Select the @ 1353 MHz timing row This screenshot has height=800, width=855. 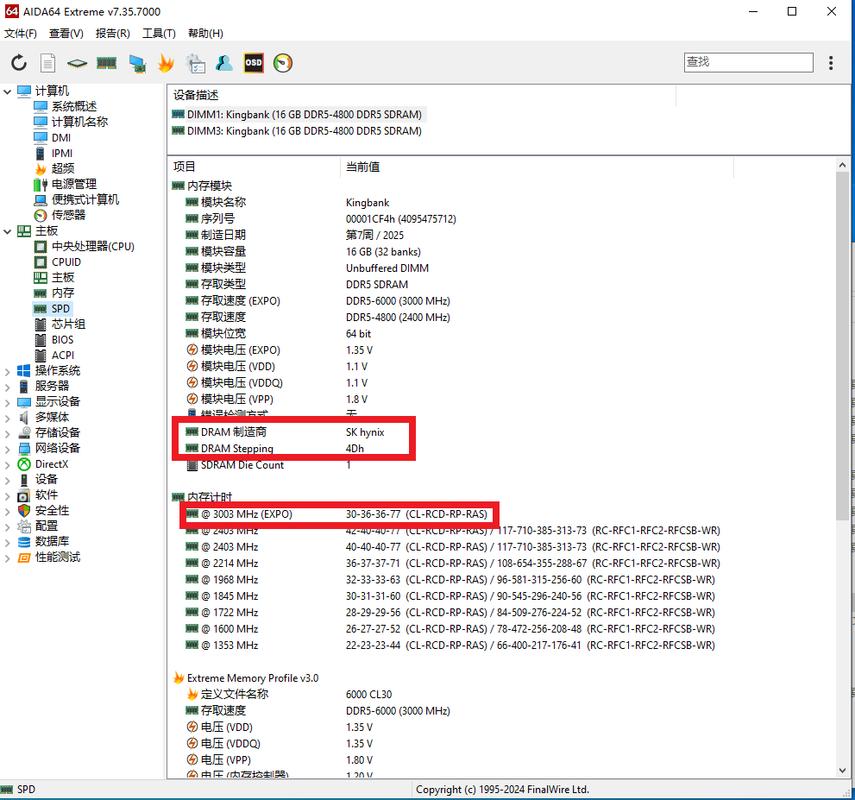pyautogui.click(x=450, y=645)
